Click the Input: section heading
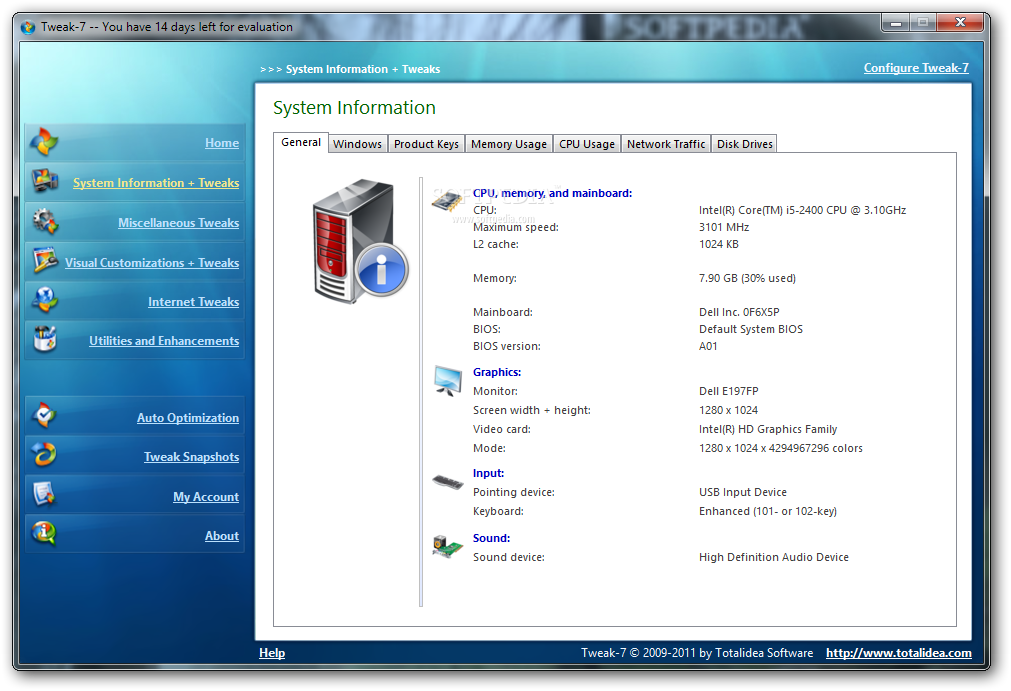 [489, 473]
